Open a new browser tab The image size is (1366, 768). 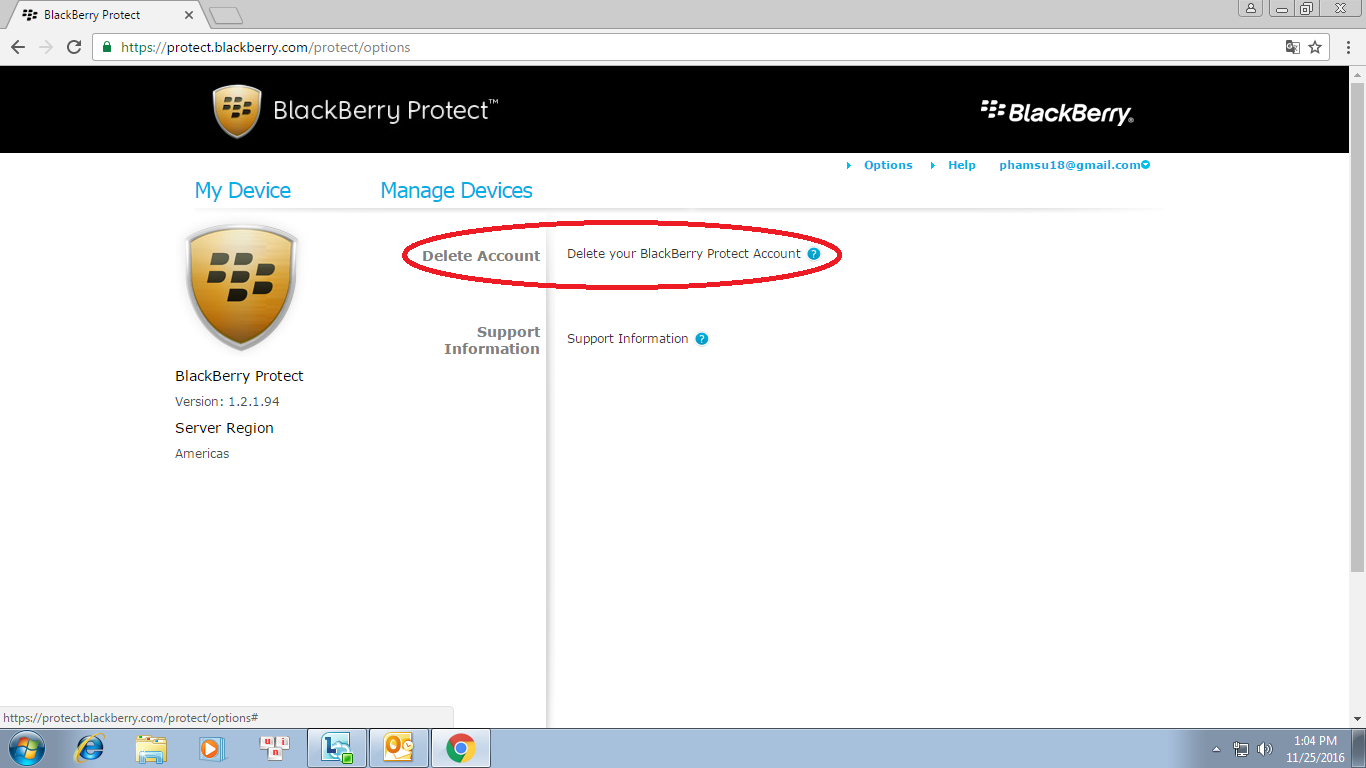[226, 15]
